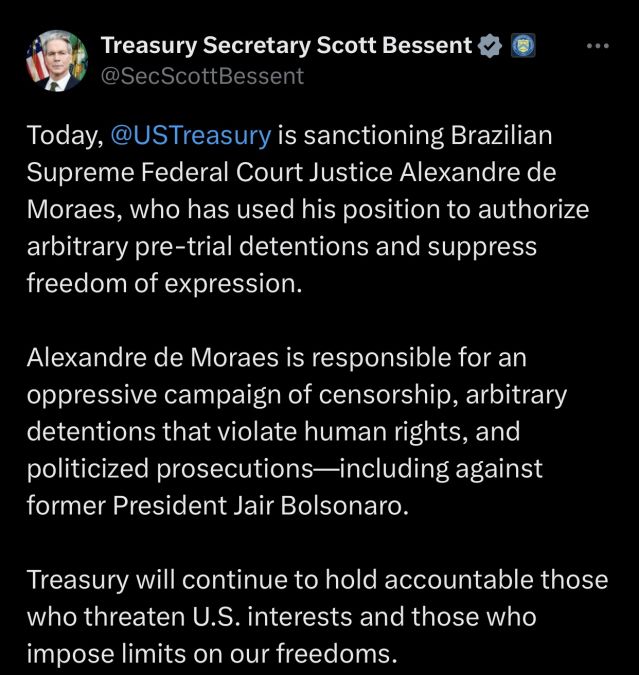Open the three-dot more options menu
Viewport: 639px width, 675px height.
[598, 46]
